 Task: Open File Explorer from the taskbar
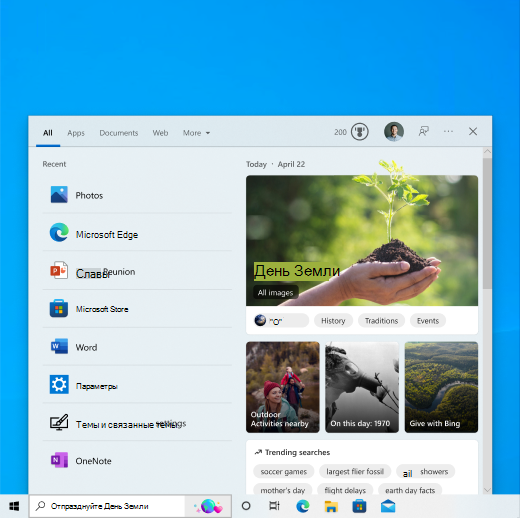coord(331,506)
